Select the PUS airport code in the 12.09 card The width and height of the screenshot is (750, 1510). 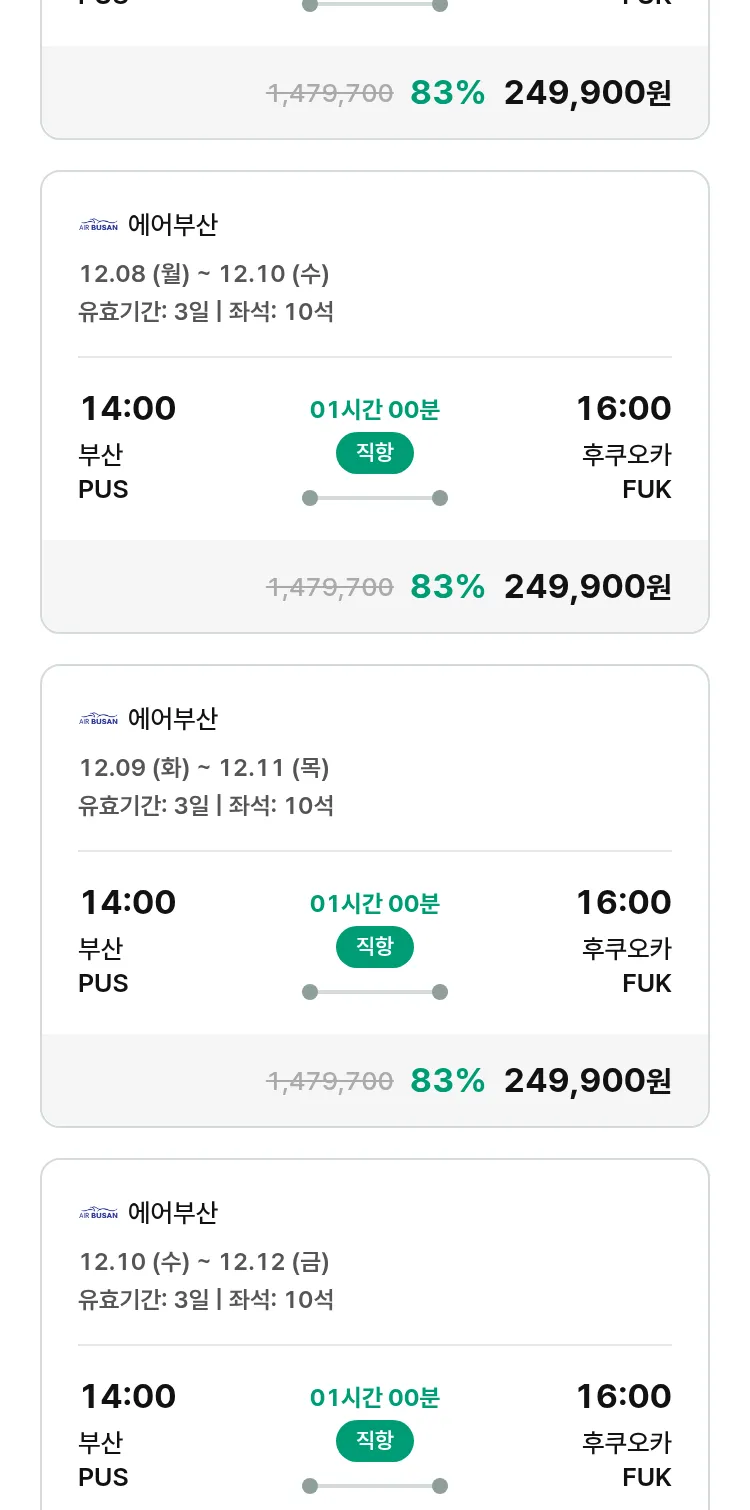(103, 983)
